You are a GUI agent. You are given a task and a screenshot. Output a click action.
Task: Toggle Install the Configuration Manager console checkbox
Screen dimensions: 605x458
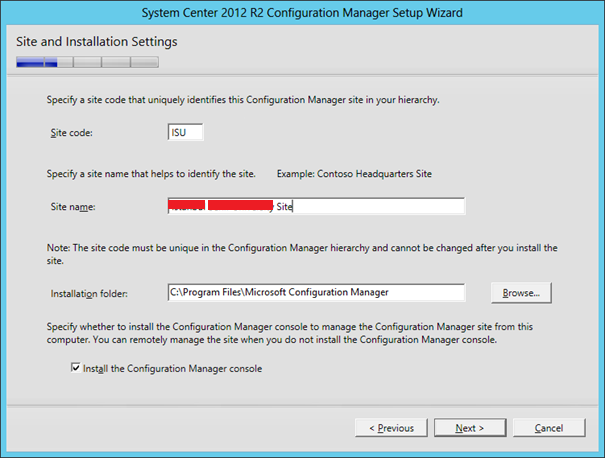coord(76,367)
